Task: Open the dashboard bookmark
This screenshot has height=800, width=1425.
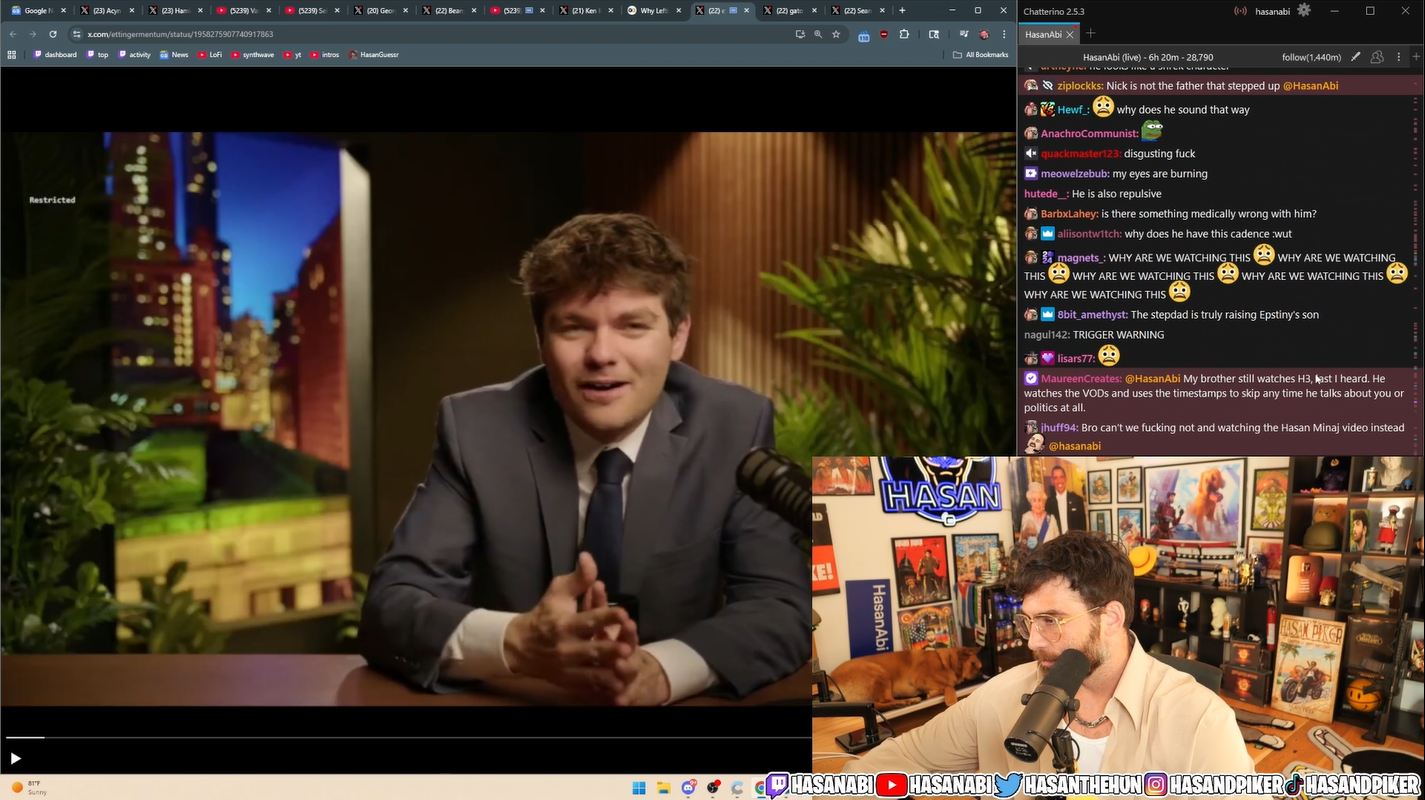Action: [x=55, y=55]
